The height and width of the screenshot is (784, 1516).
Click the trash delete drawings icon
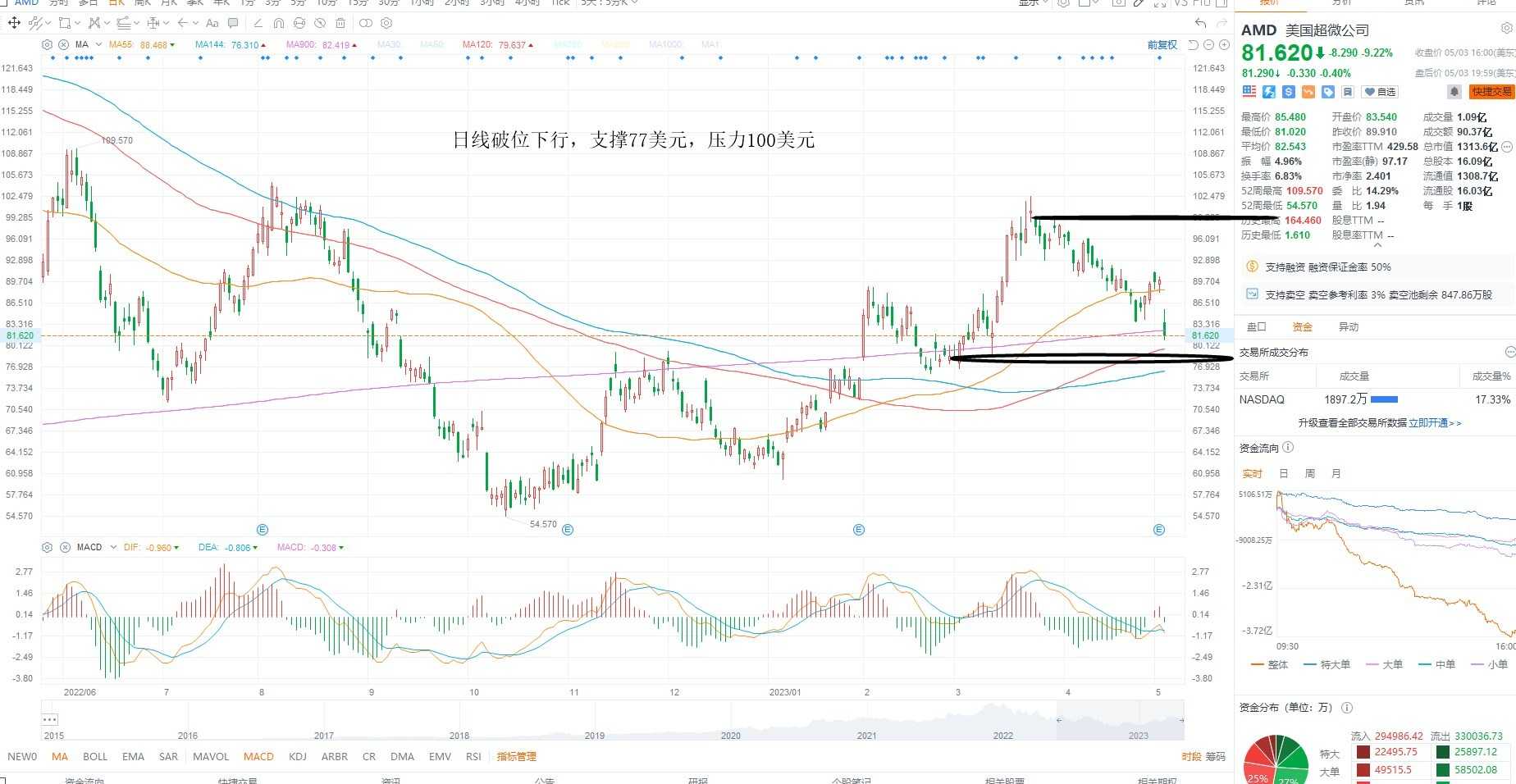340,23
